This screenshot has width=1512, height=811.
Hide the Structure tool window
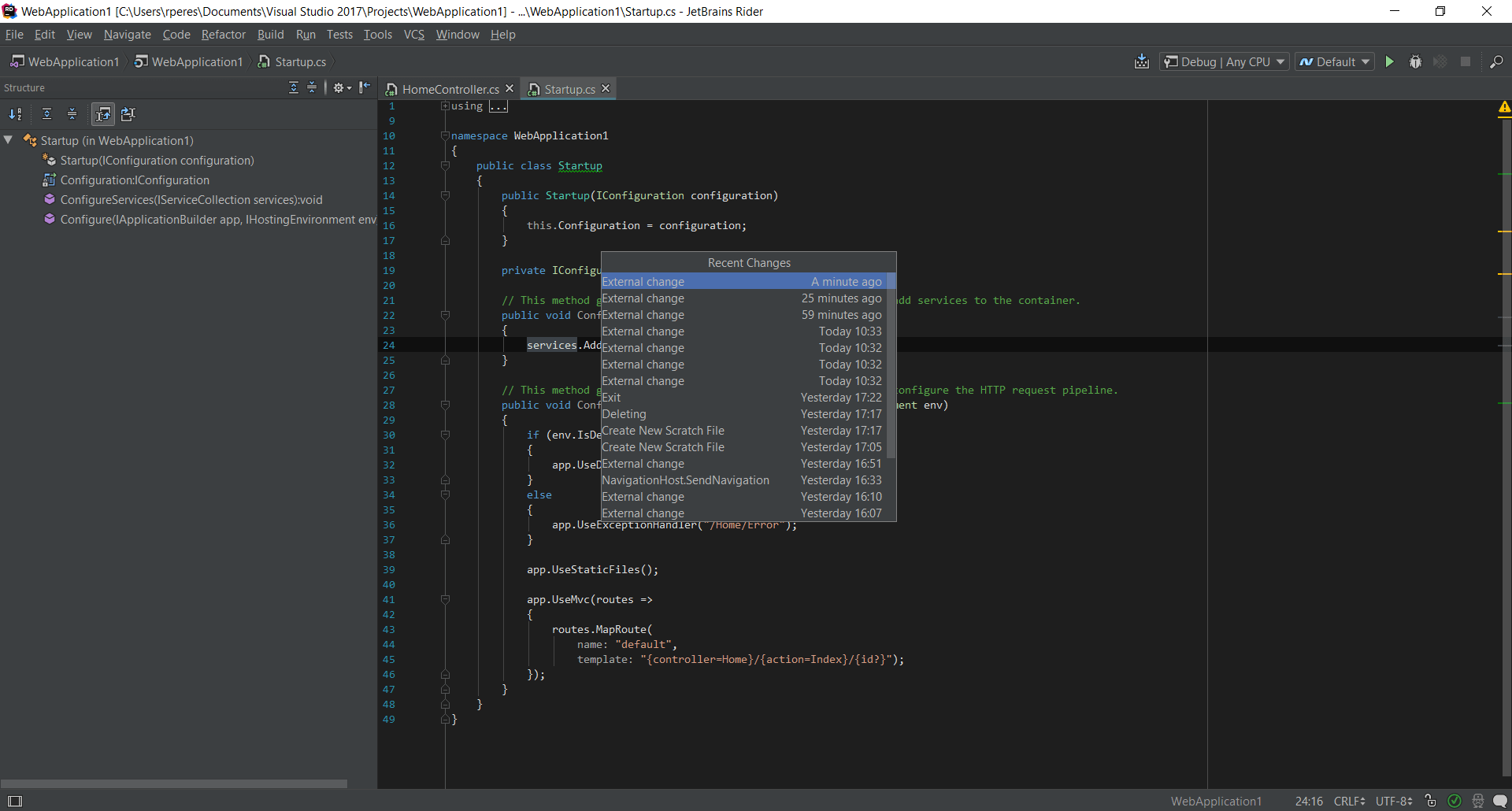coord(365,87)
